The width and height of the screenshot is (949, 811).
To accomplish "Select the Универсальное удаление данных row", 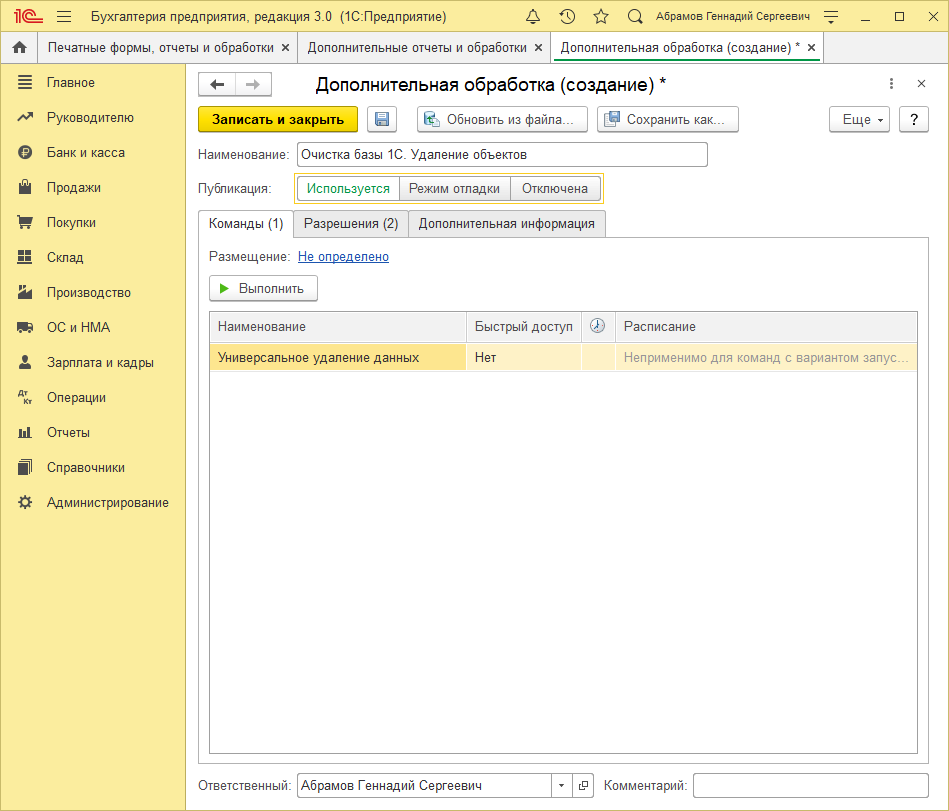I will tap(318, 357).
